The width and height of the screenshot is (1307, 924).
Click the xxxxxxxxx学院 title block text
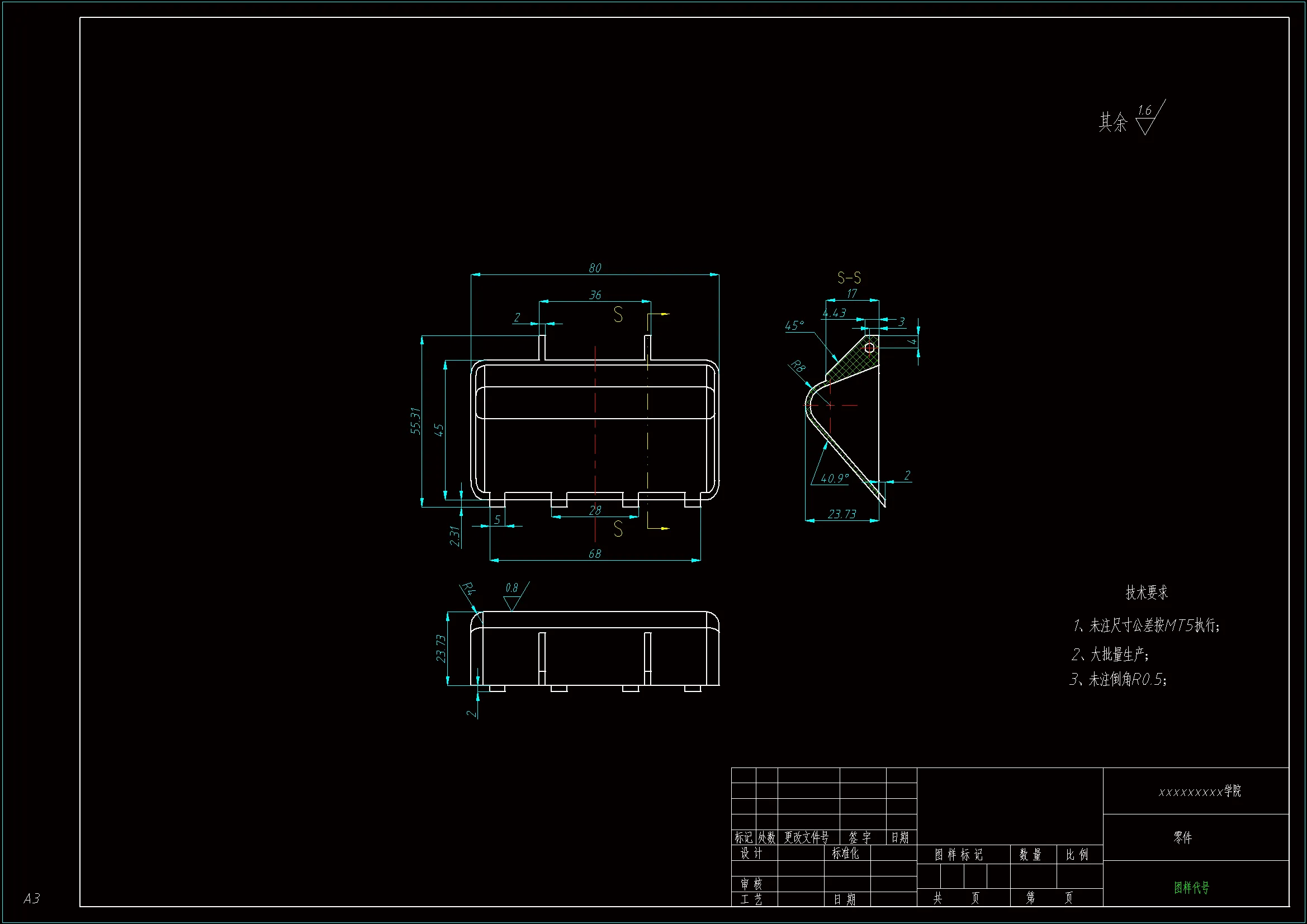(1200, 792)
